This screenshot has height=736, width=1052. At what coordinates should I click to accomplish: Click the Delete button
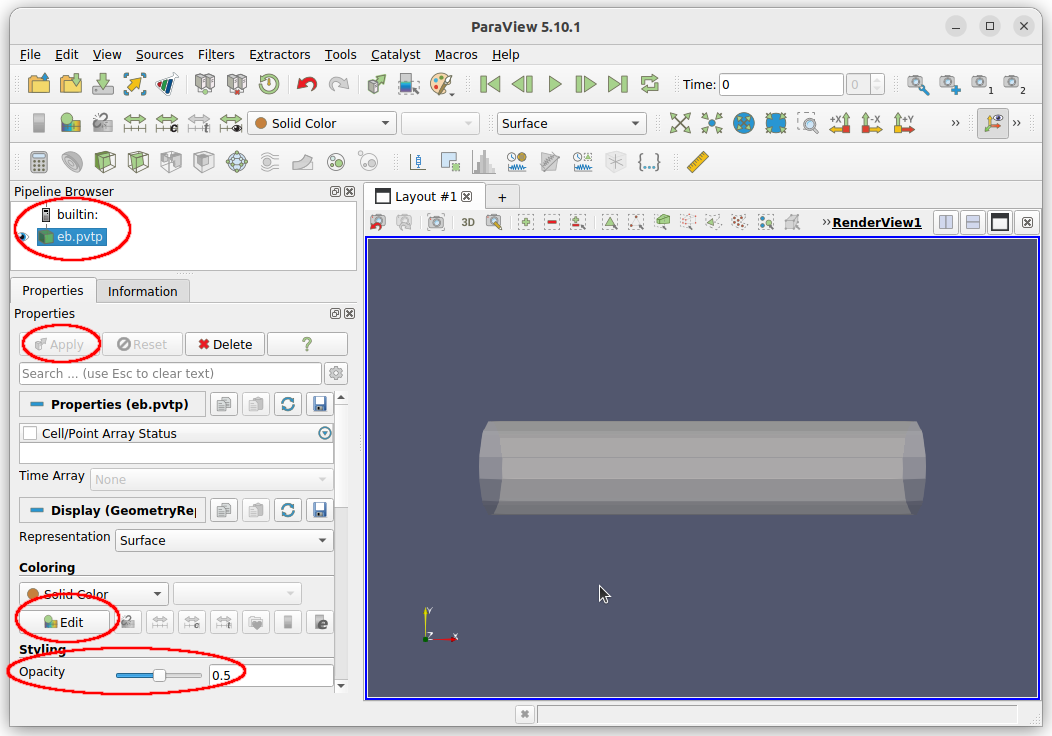pyautogui.click(x=224, y=344)
